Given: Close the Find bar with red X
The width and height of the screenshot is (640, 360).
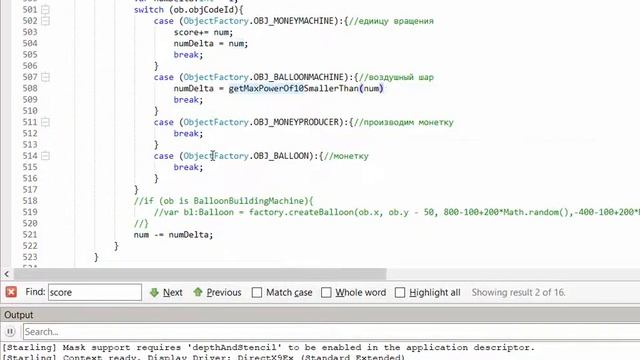Looking at the screenshot, I should [x=11, y=292].
